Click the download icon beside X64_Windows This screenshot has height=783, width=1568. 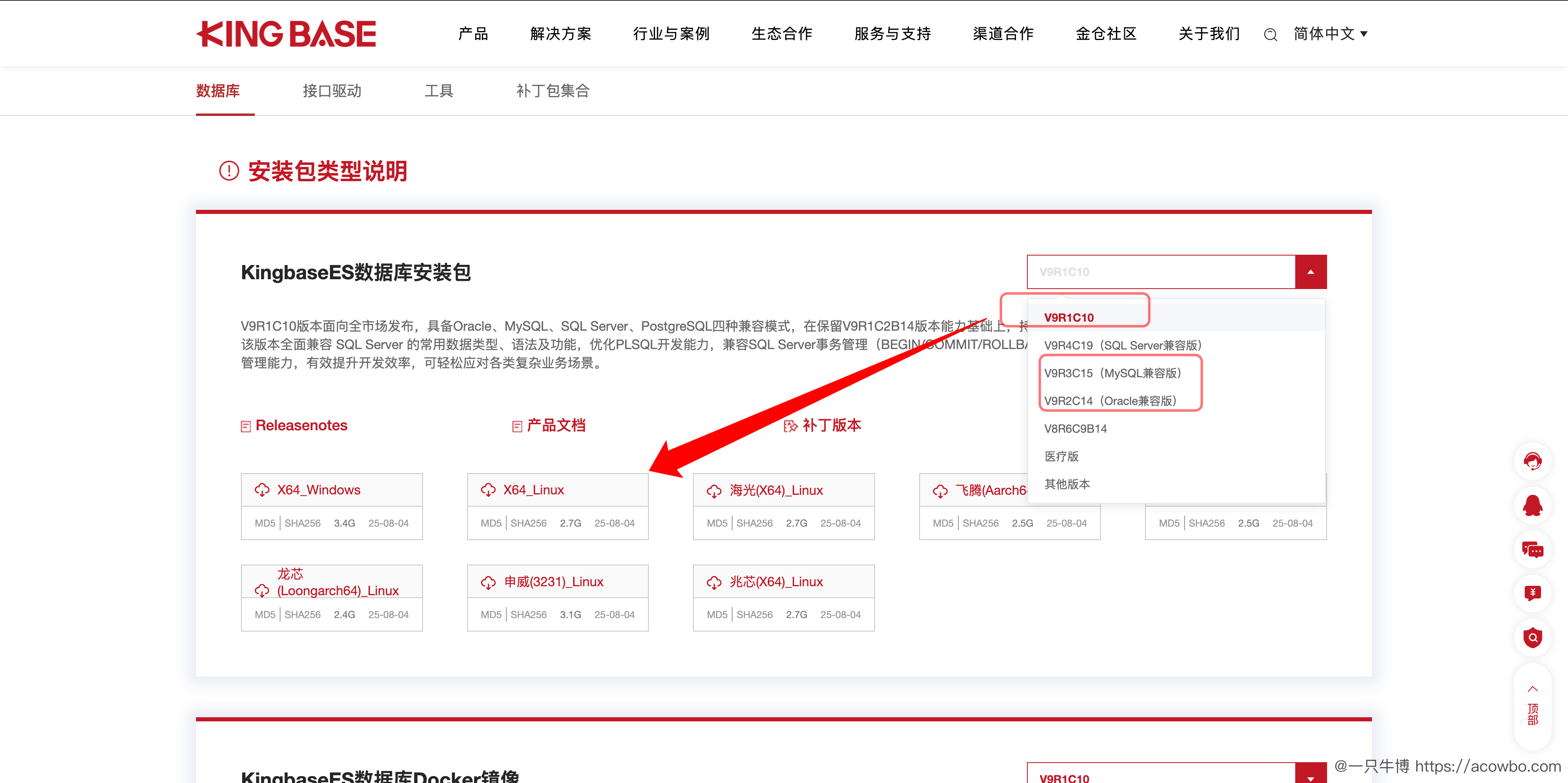(x=262, y=490)
